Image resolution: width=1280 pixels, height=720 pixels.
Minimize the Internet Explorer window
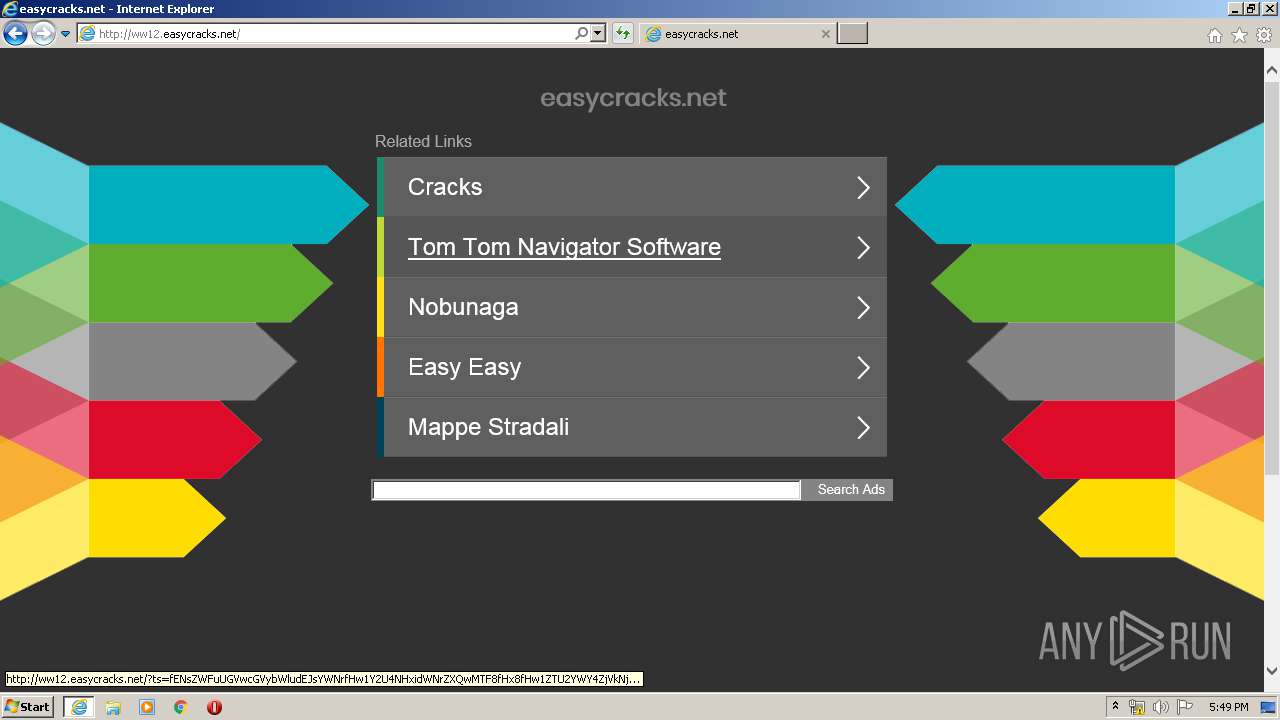pos(1234,9)
